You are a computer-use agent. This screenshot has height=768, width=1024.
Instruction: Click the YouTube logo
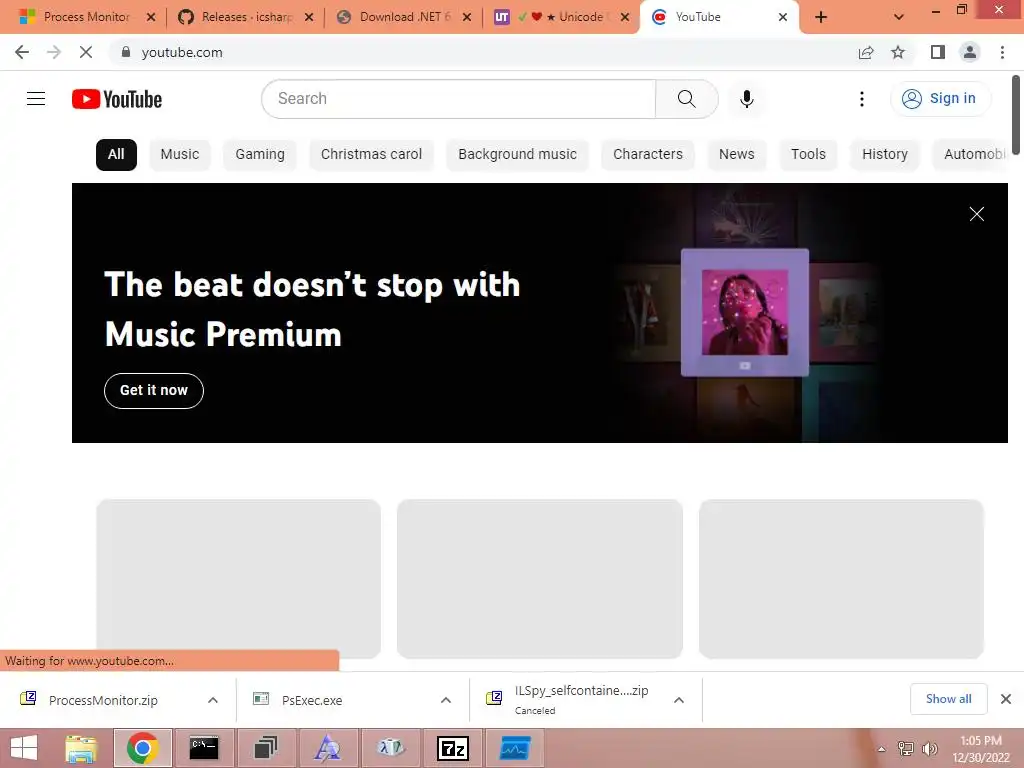point(117,99)
